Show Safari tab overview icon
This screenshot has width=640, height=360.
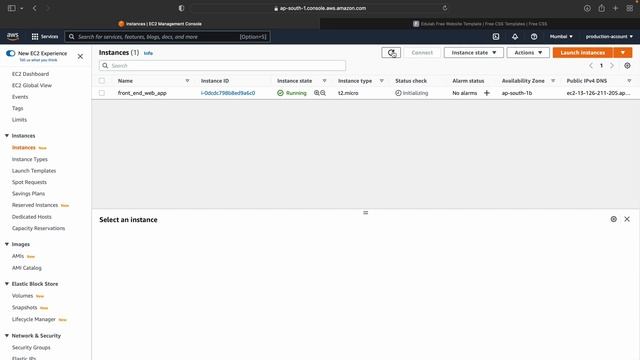click(x=630, y=8)
